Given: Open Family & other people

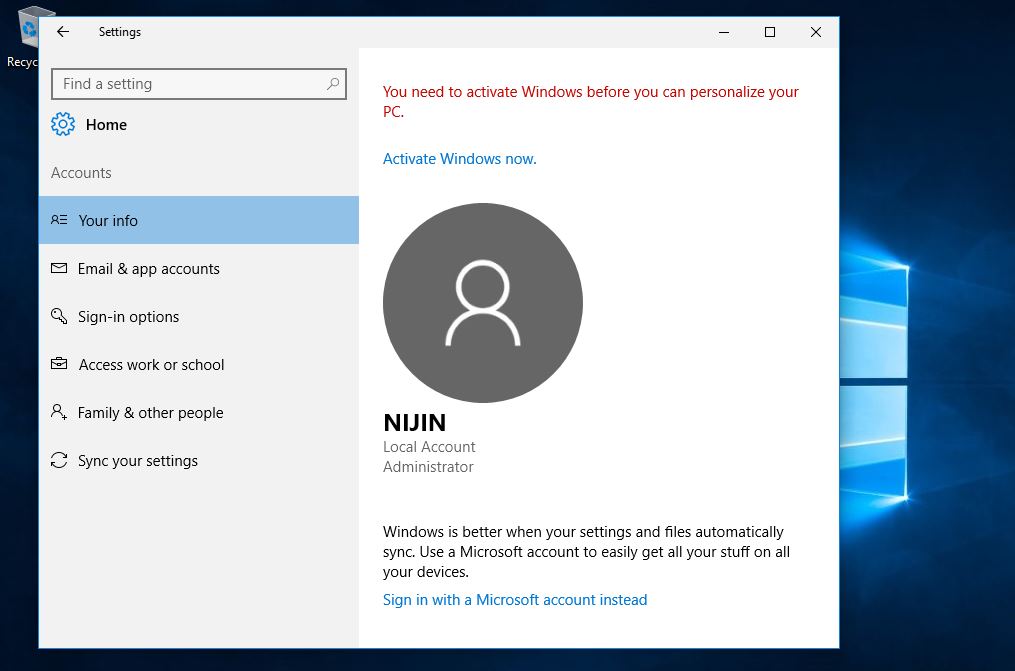Looking at the screenshot, I should (x=199, y=412).
